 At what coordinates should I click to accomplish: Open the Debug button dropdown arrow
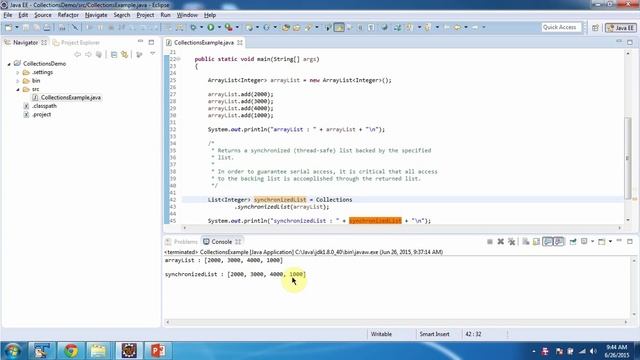[201, 27]
